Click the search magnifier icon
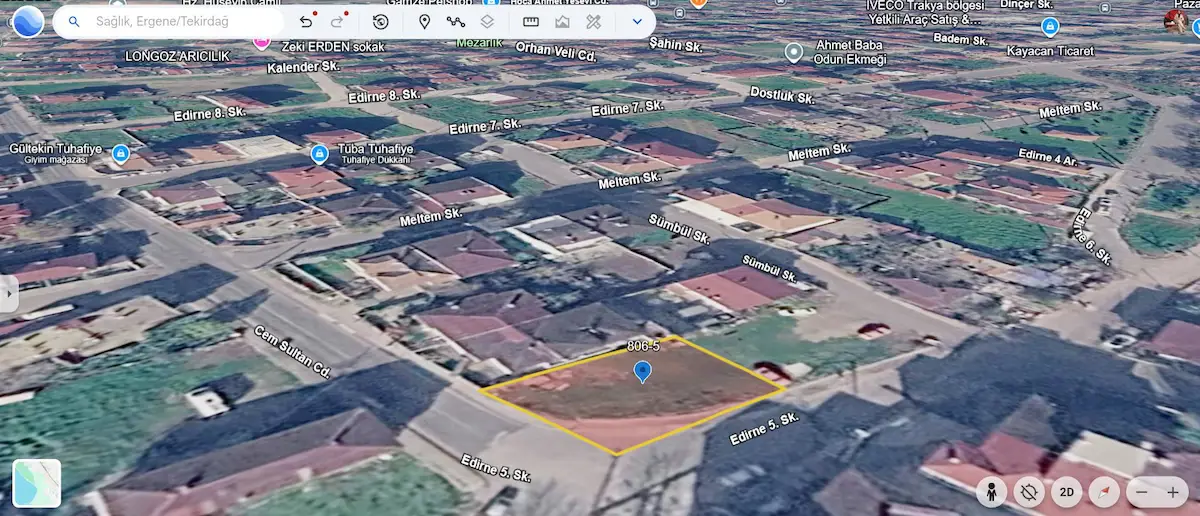Screen dimensions: 1200x516 click(74, 21)
